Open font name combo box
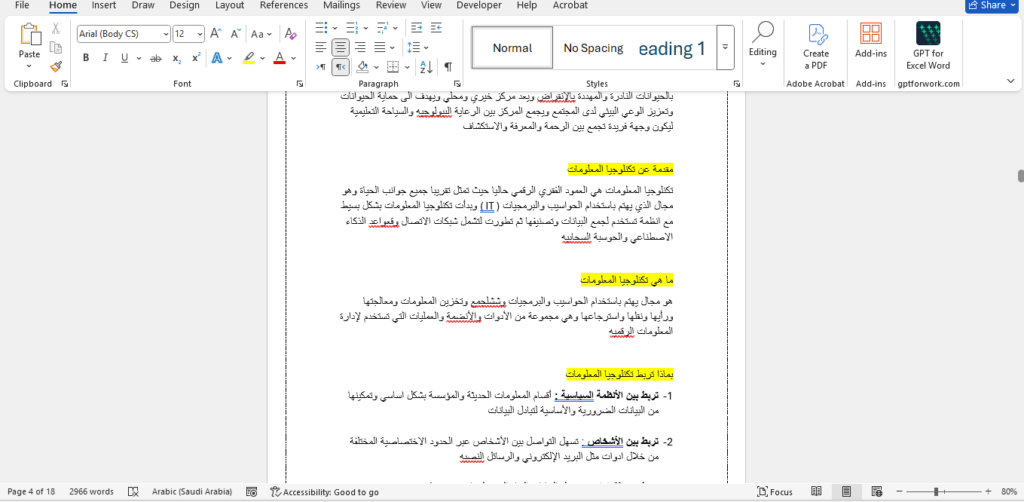Viewport: 1024px width, 502px height. click(x=123, y=34)
